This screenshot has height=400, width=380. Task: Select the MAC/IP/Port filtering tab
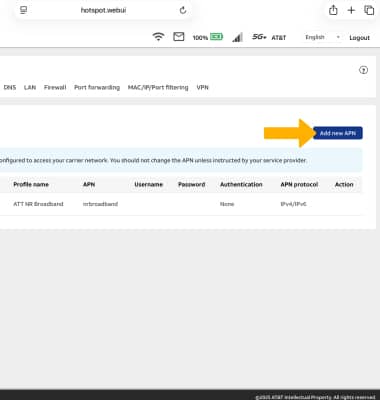pyautogui.click(x=158, y=87)
